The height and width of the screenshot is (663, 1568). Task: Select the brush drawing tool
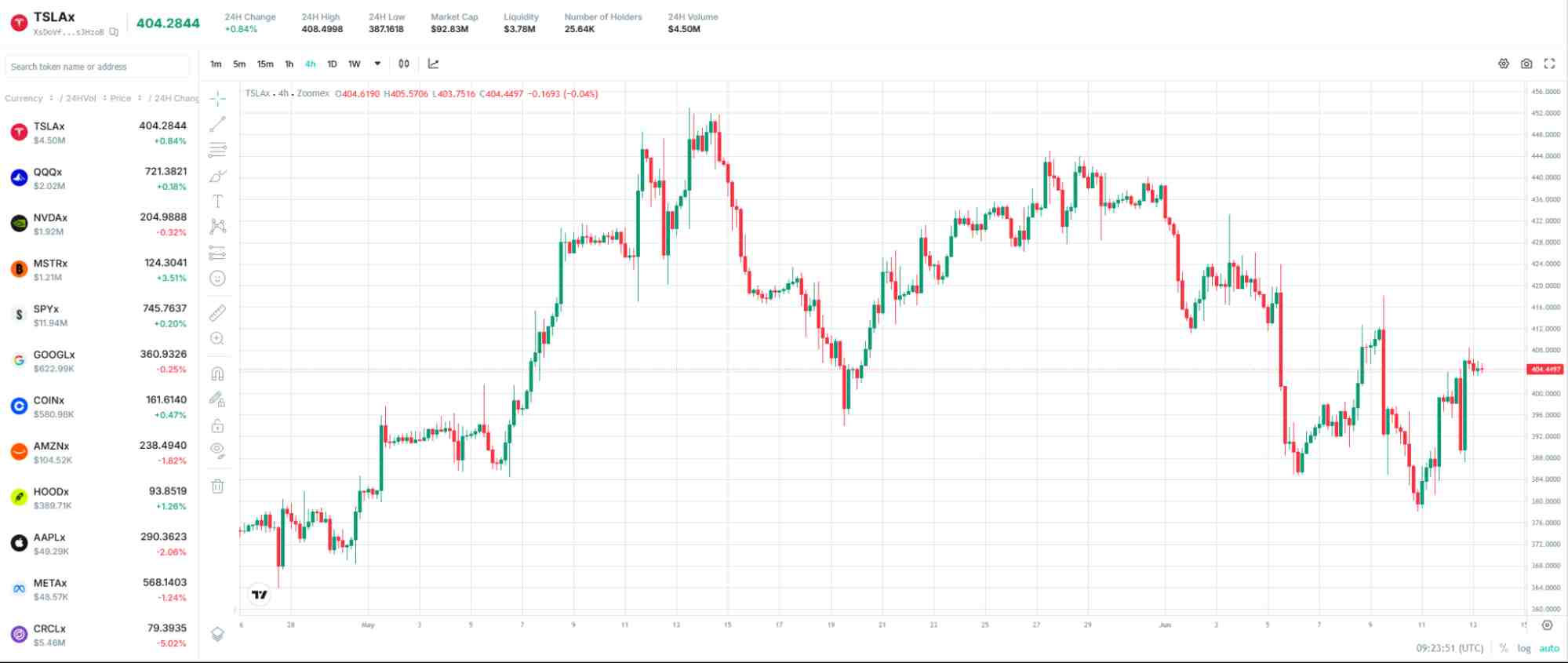click(218, 176)
